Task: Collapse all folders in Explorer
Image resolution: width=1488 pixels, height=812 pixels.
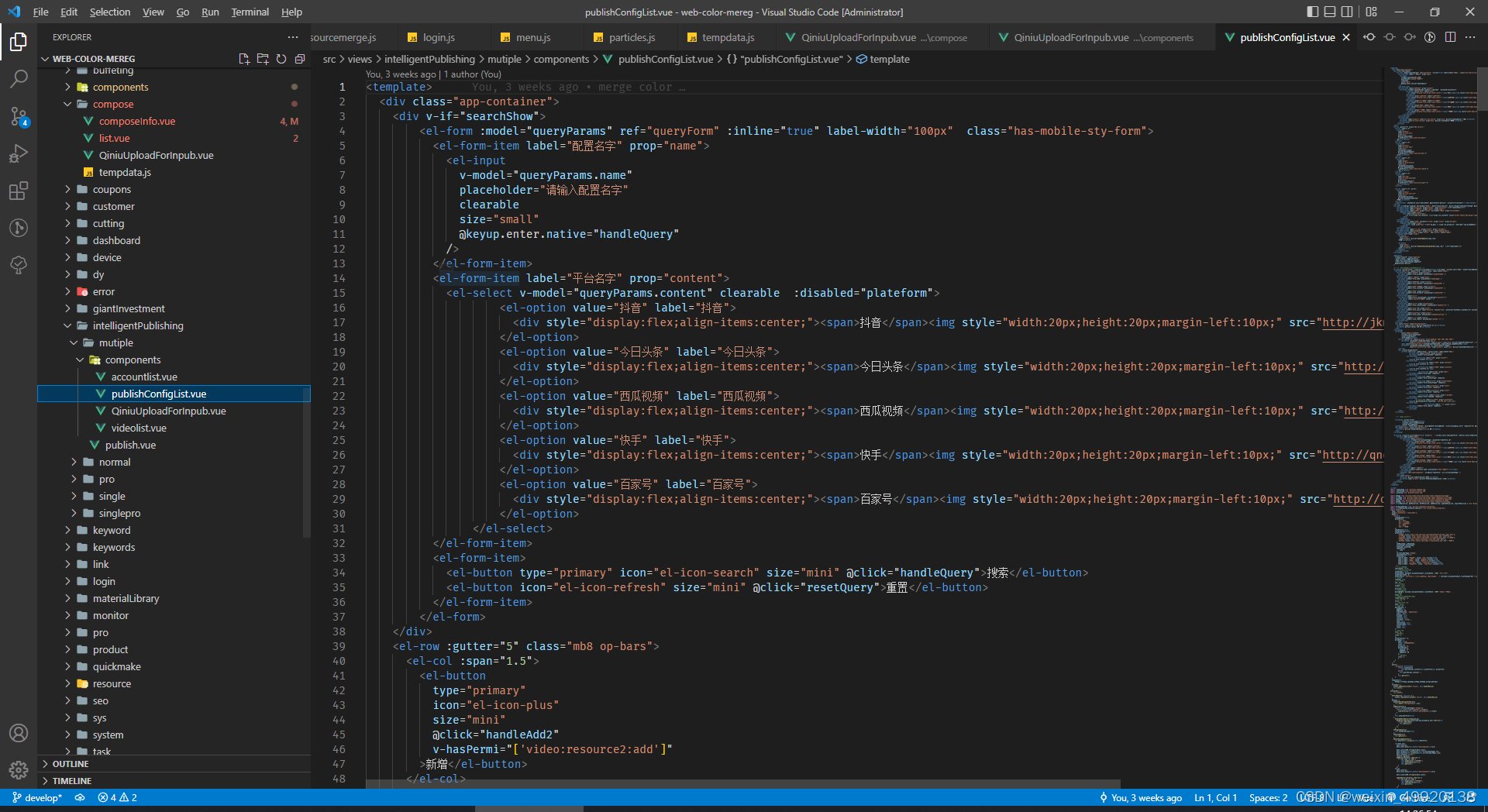Action: click(x=300, y=59)
